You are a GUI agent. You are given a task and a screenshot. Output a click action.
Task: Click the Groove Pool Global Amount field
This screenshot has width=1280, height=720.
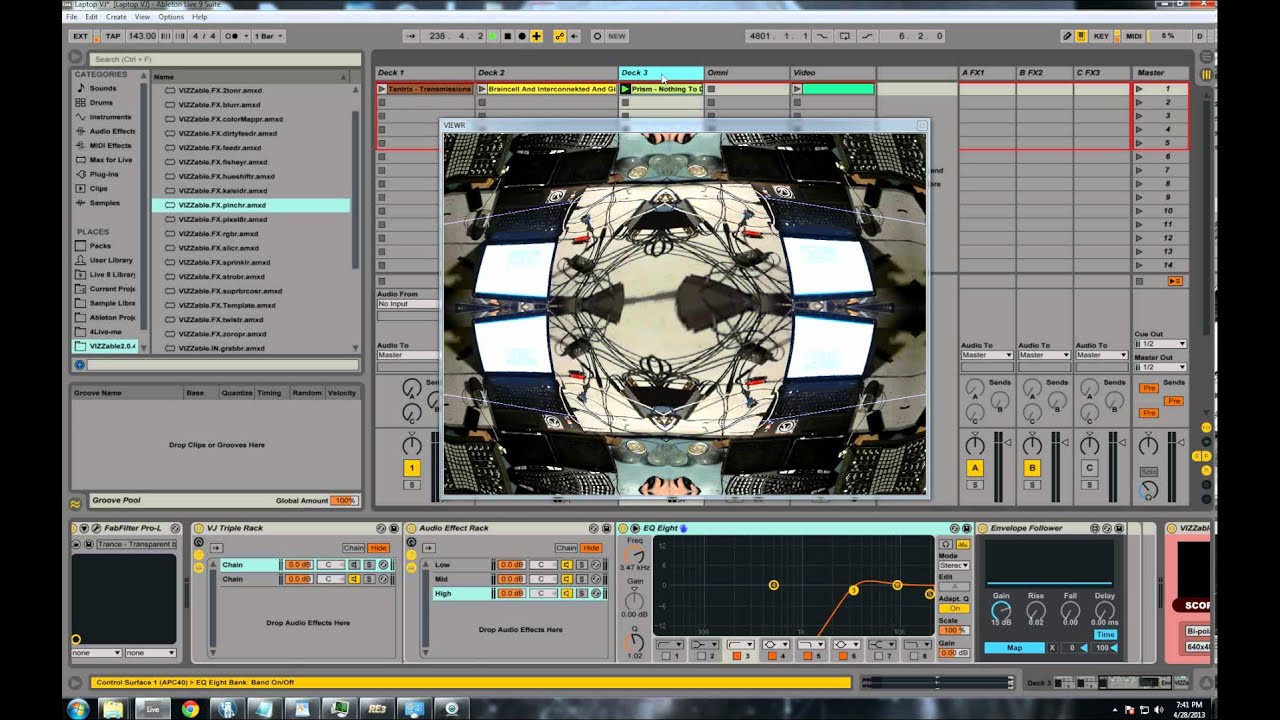coord(344,500)
